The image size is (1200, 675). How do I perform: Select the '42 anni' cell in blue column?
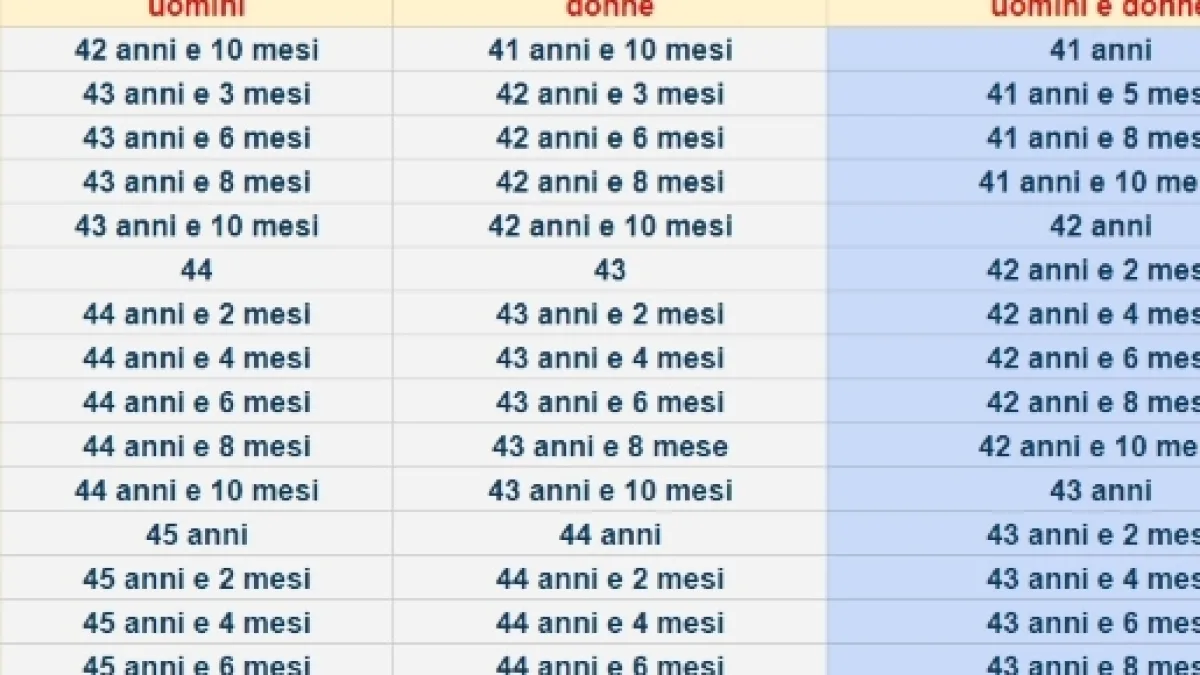point(1100,226)
